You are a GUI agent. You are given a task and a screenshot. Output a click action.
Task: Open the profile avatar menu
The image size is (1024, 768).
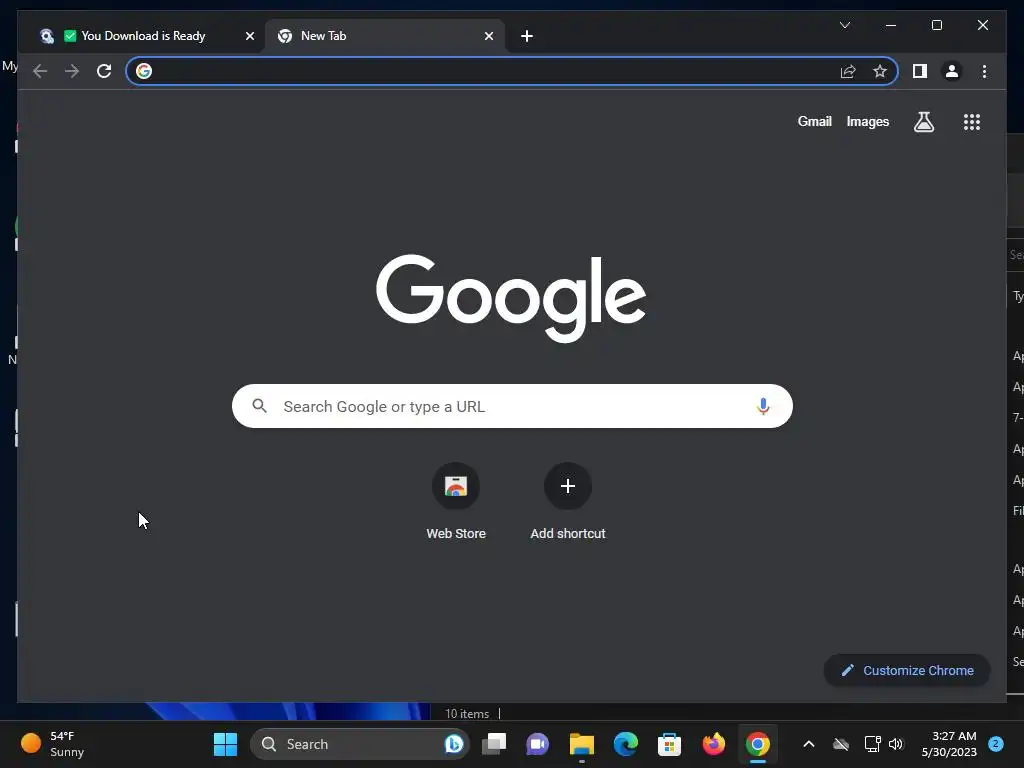[x=952, y=71]
